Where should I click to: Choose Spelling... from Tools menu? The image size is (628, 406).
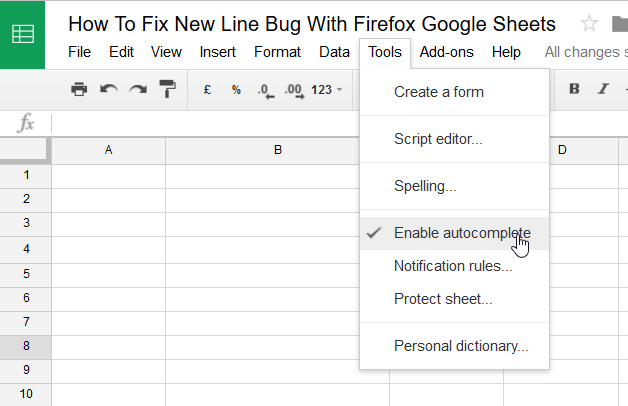[x=454, y=186]
